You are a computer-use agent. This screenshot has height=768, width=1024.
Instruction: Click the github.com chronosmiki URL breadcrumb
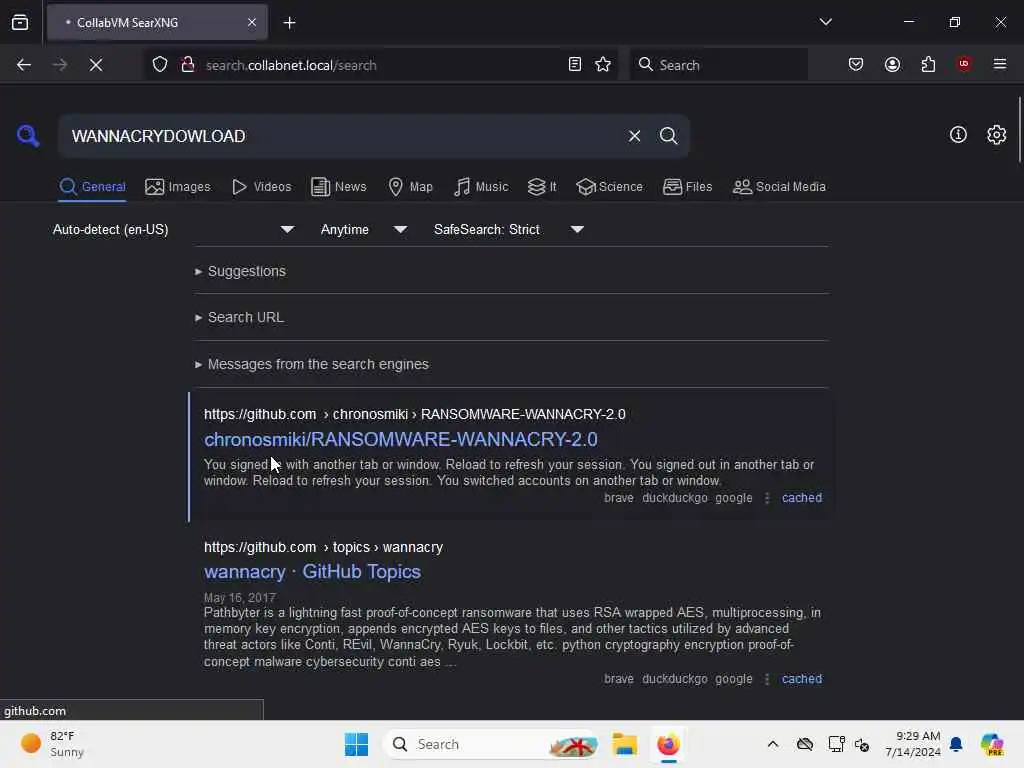tap(415, 414)
